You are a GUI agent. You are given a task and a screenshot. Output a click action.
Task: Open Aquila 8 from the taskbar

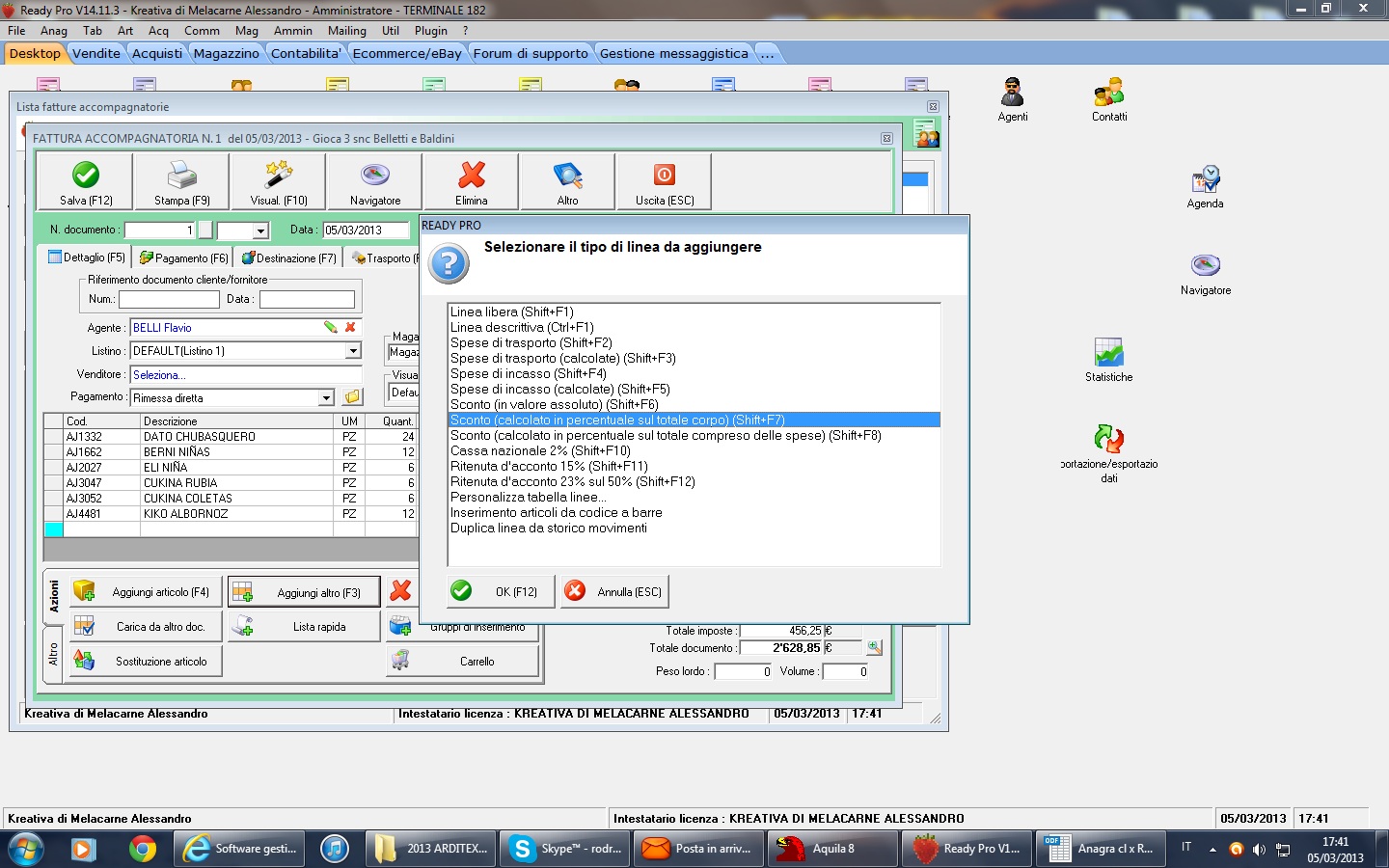pyautogui.click(x=833, y=849)
